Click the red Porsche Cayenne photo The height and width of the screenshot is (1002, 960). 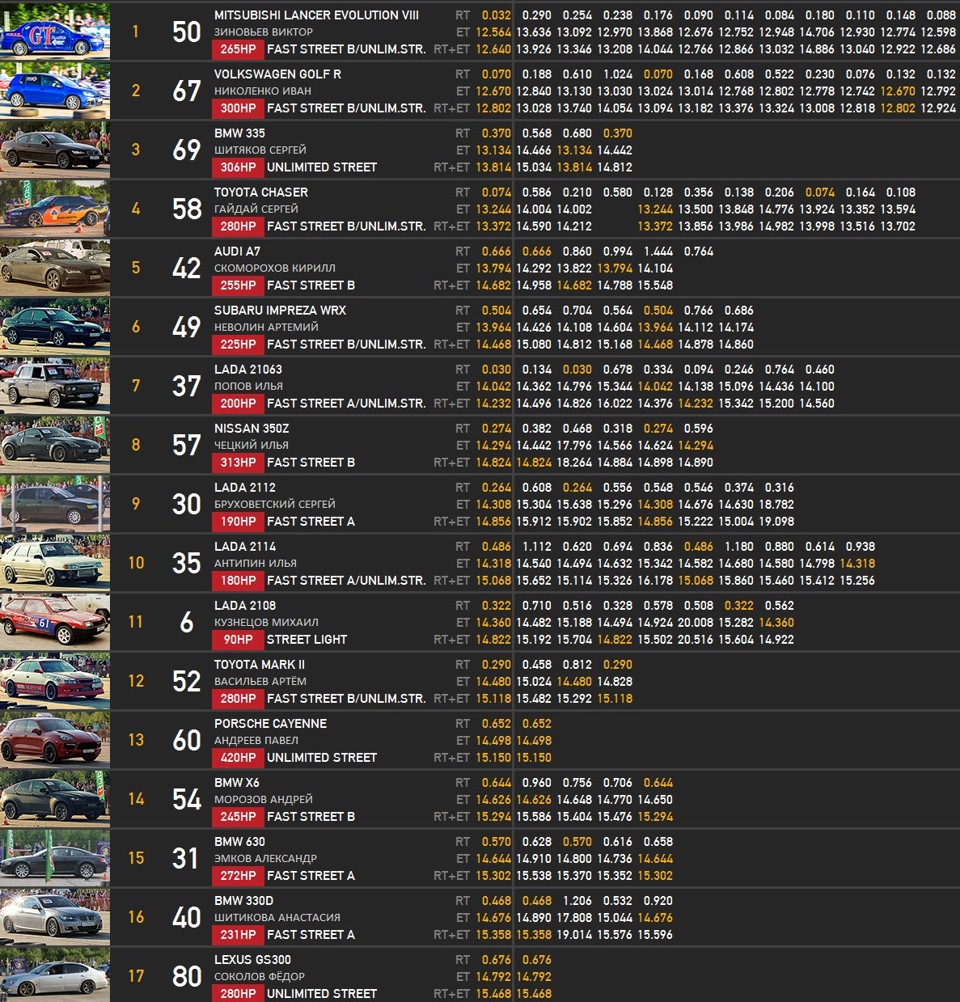pos(55,739)
